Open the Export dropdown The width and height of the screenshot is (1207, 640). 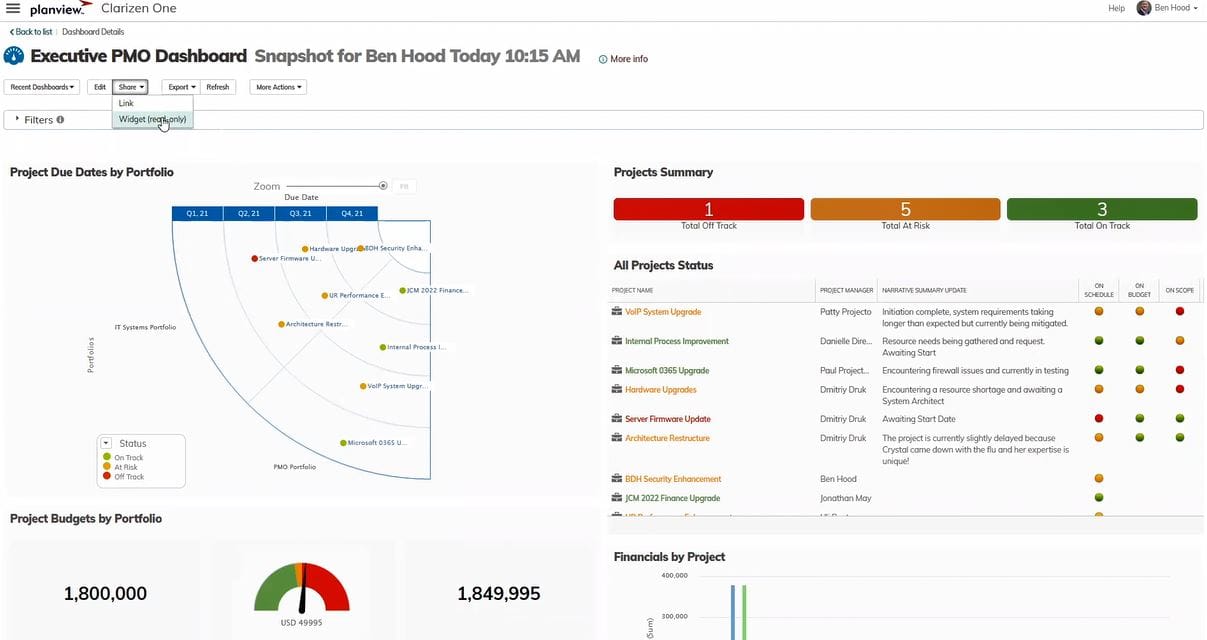tap(179, 87)
